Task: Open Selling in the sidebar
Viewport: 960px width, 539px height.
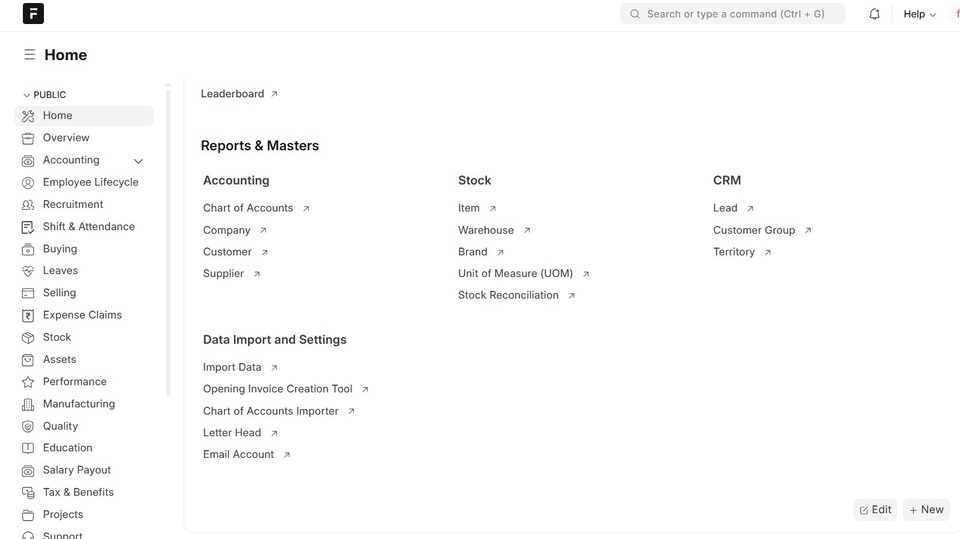Action: [x=59, y=293]
